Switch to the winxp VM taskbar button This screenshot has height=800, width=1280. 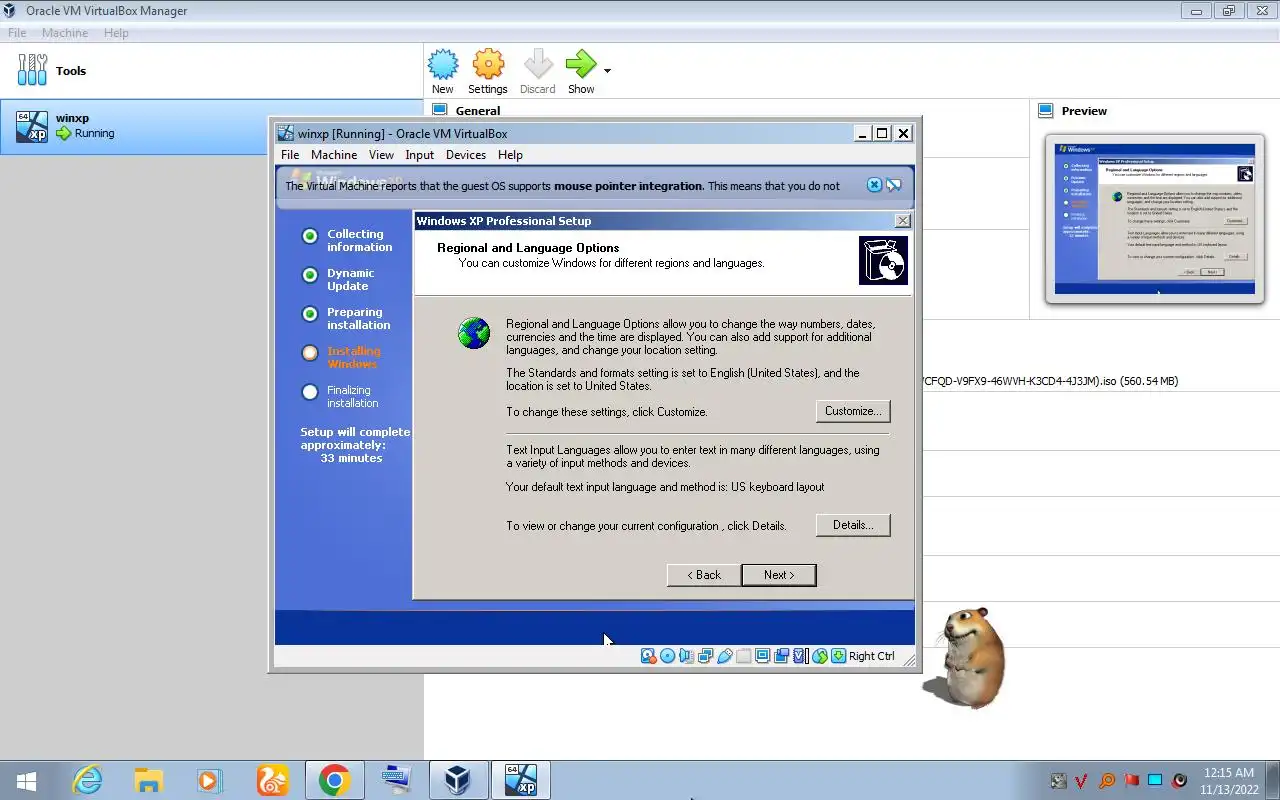pos(520,780)
